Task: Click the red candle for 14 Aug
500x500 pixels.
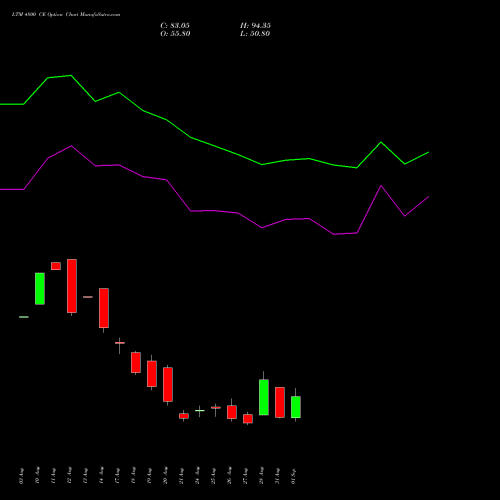Action: 104,308
